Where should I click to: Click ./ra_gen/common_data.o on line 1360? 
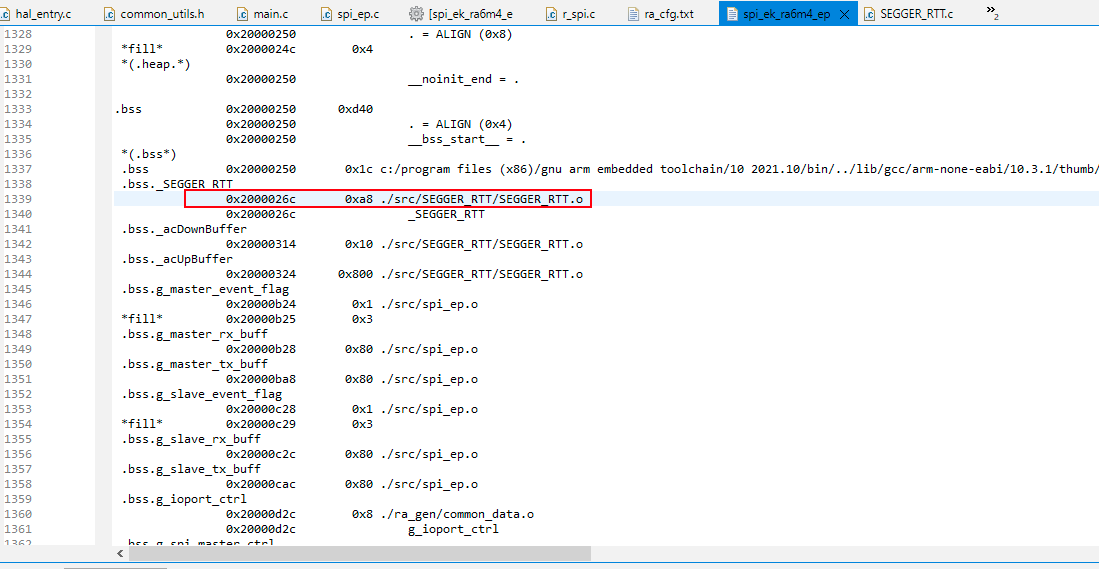coord(456,514)
